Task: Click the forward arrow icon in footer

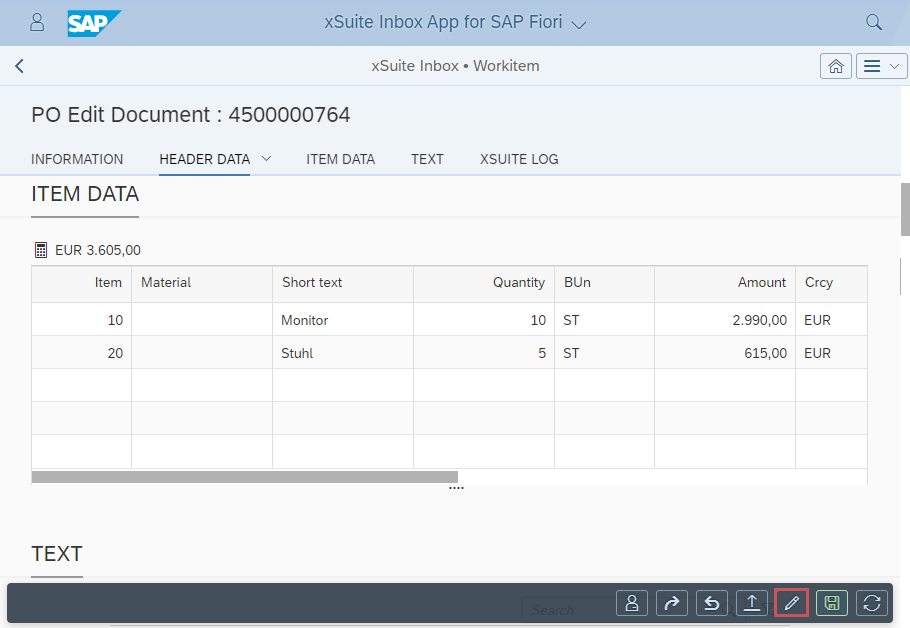Action: (671, 603)
